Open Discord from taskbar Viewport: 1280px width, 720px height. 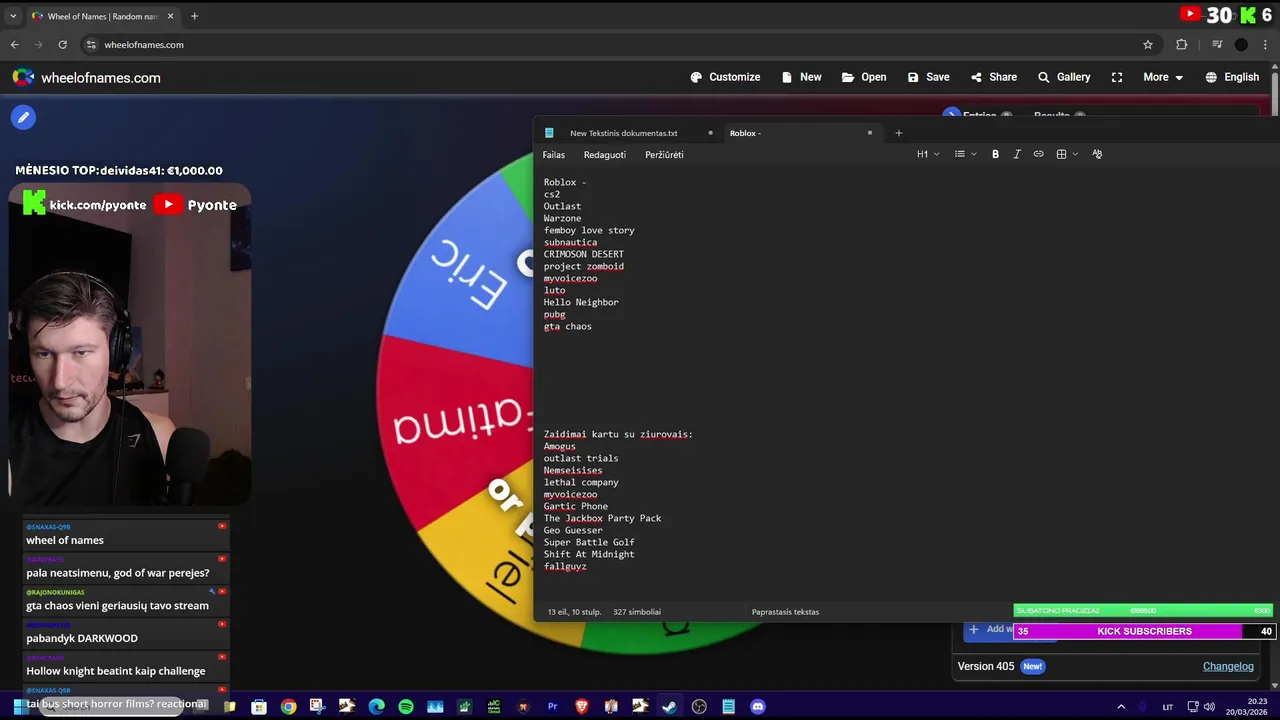pos(758,707)
